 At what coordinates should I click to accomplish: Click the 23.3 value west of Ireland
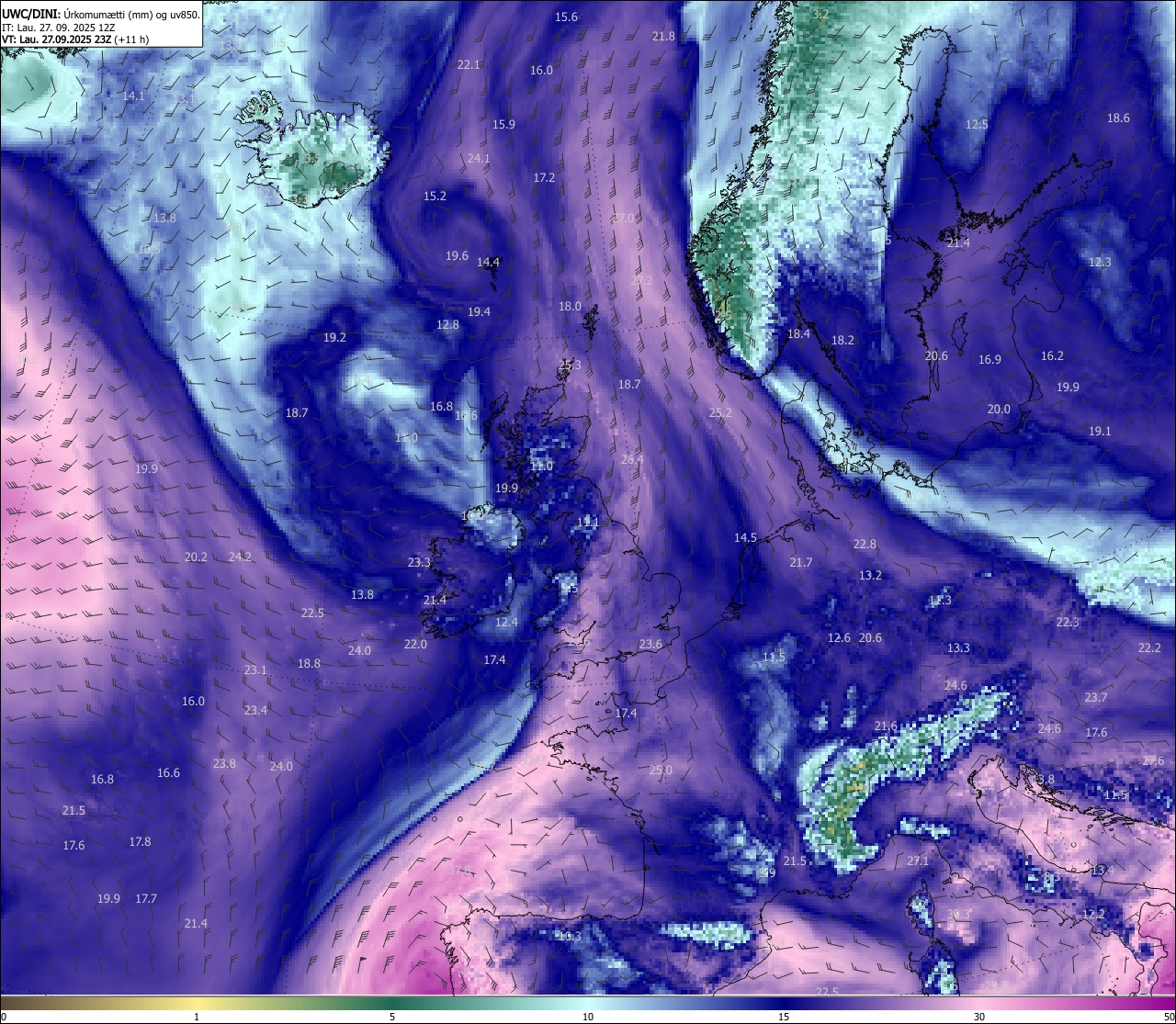point(419,562)
